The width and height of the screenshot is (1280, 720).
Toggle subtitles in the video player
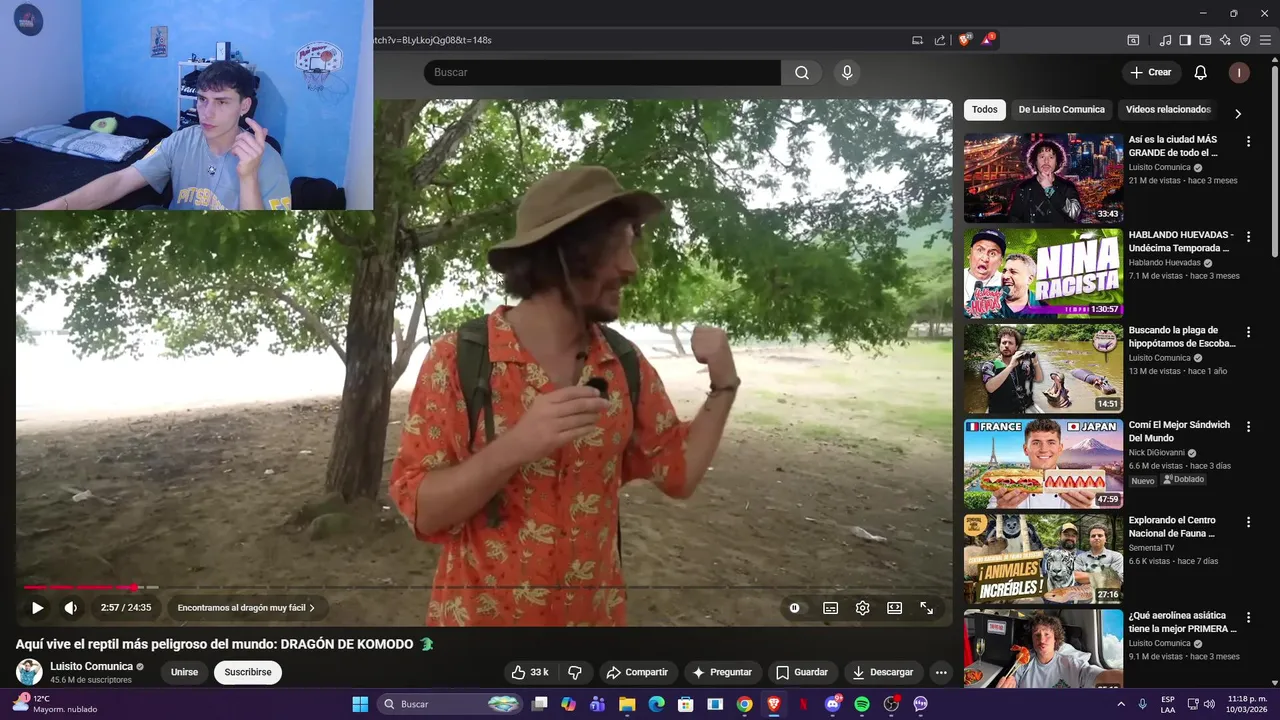click(830, 607)
